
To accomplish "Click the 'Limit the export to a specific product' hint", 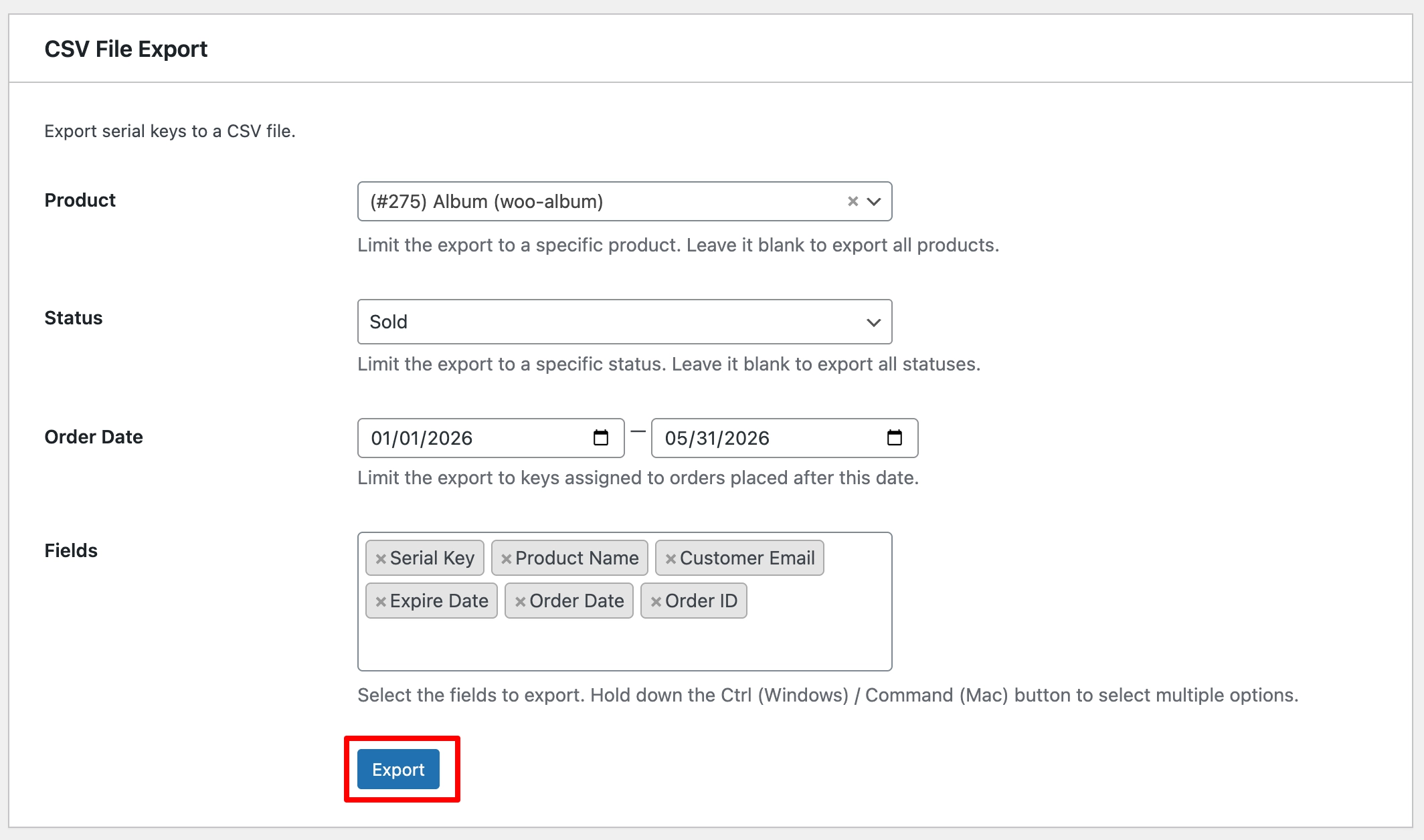I will 678,245.
